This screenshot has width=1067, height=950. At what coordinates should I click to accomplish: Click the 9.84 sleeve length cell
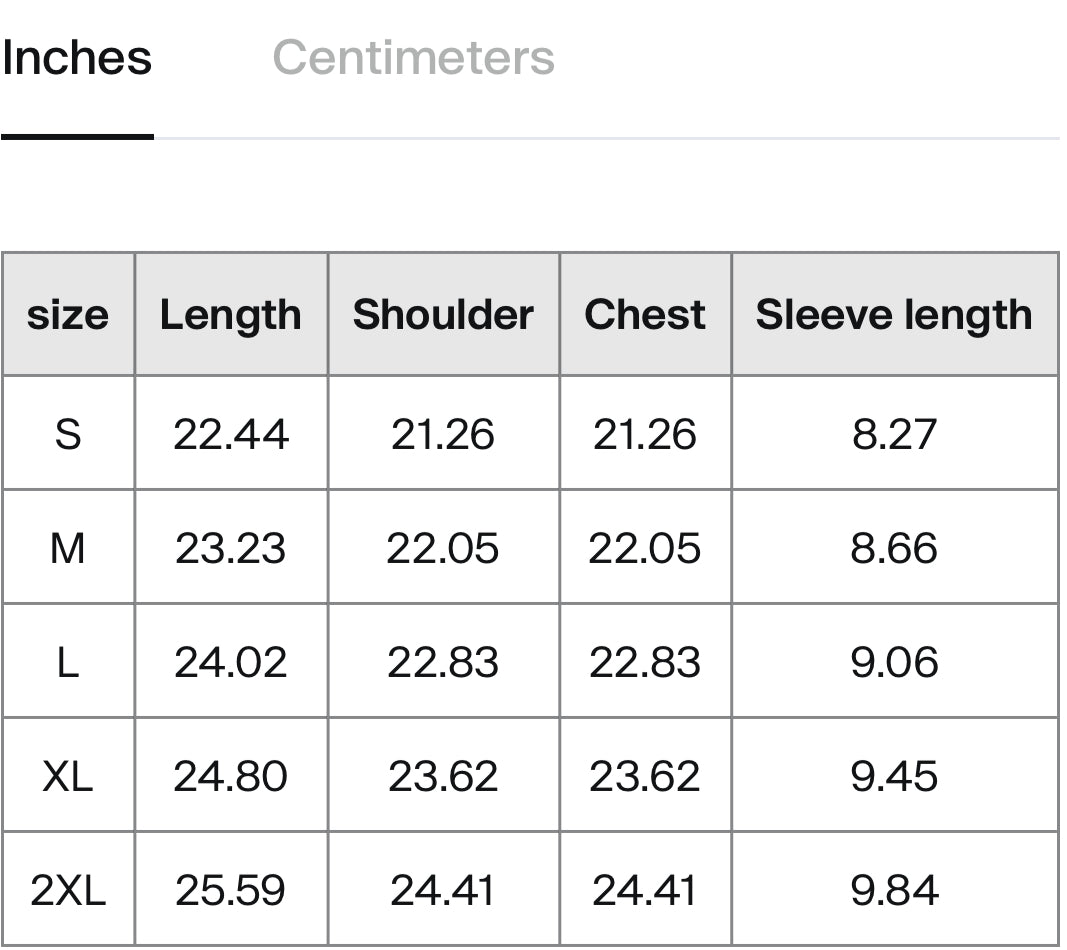coord(894,889)
